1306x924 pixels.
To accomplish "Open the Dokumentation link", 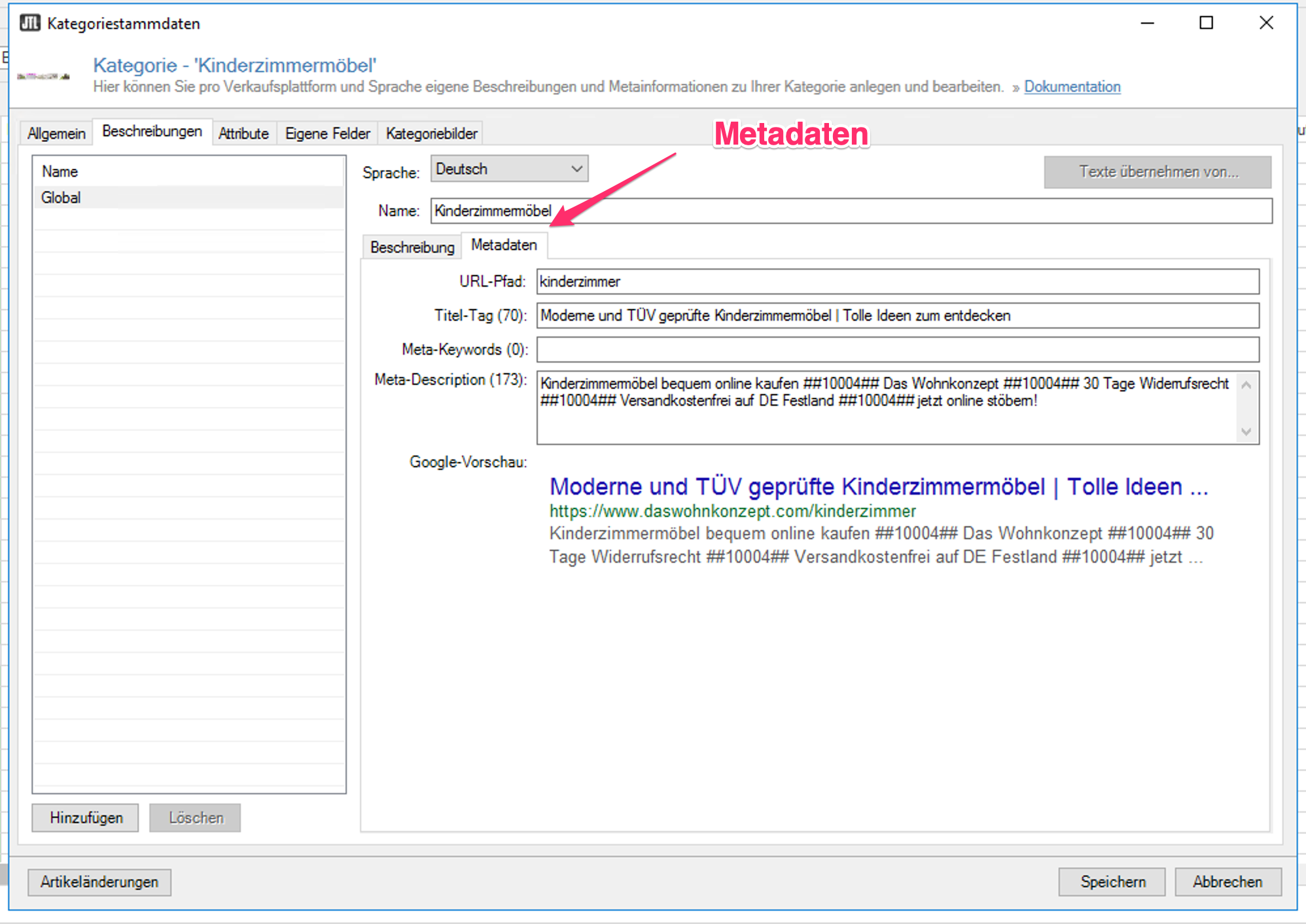I will pos(1072,86).
